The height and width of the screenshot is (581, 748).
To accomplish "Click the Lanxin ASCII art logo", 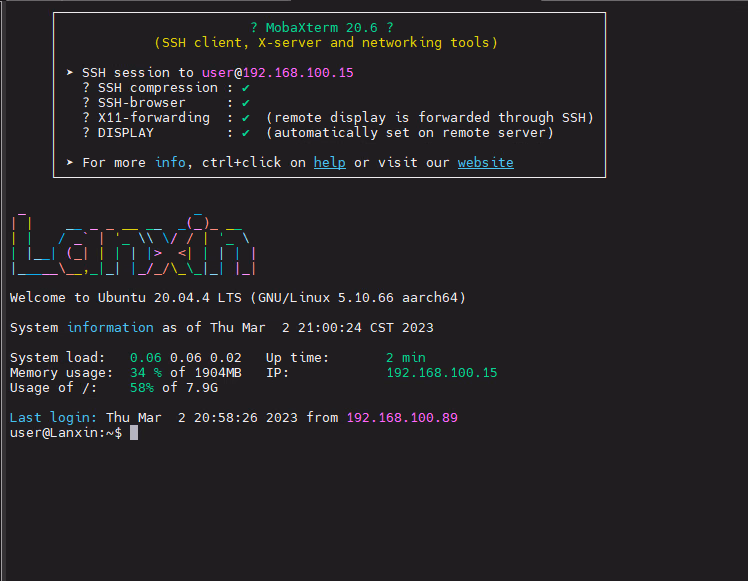I will coord(133,244).
